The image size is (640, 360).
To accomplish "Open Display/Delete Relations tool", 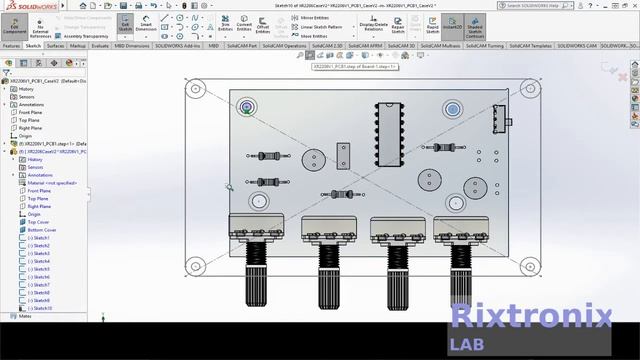I will [373, 24].
